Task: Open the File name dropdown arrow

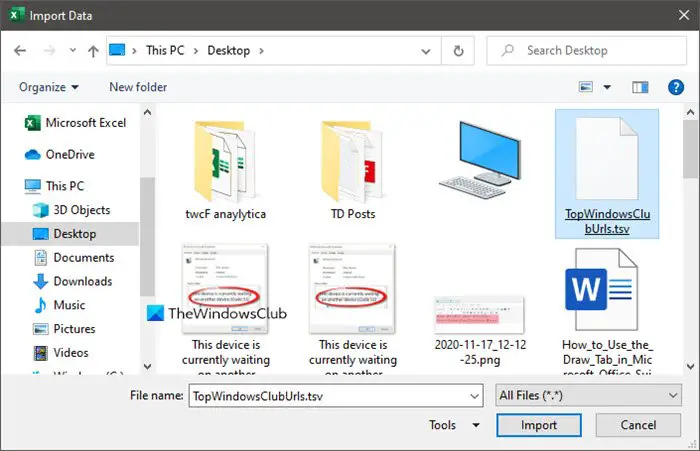Action: coord(474,396)
